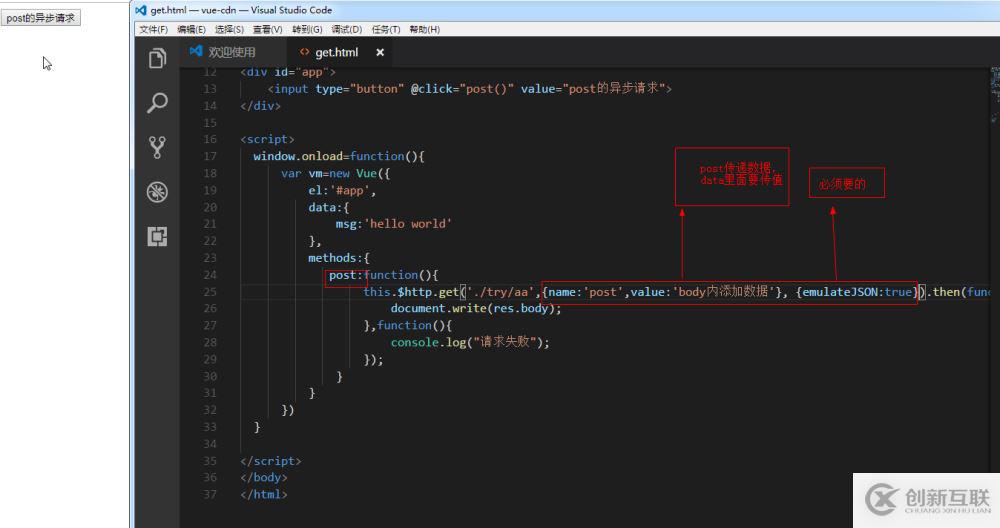
Task: Click './try/aa' URL string on line 25
Action: tap(499, 292)
